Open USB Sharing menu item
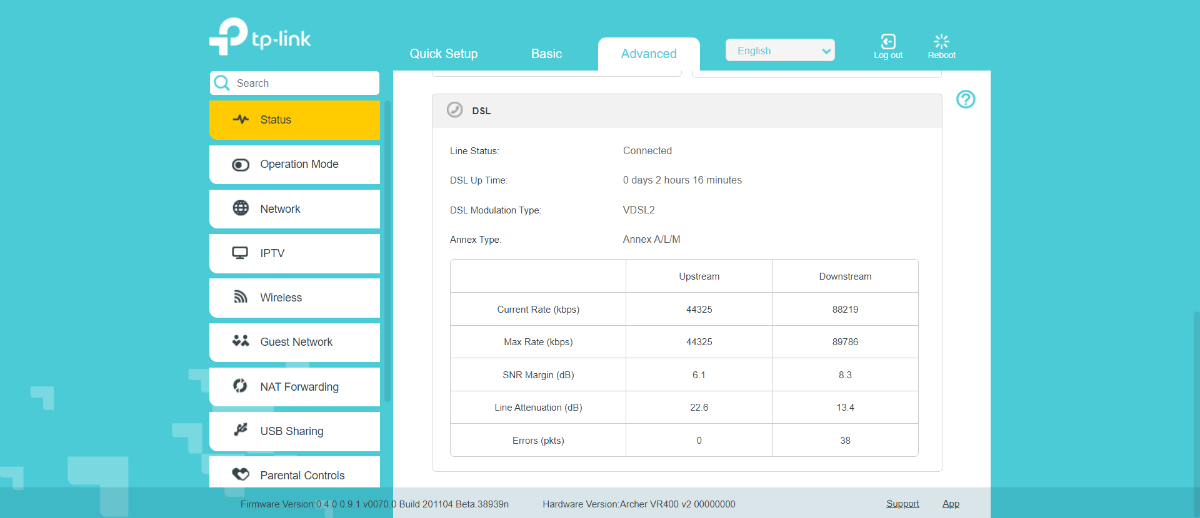 pos(291,431)
